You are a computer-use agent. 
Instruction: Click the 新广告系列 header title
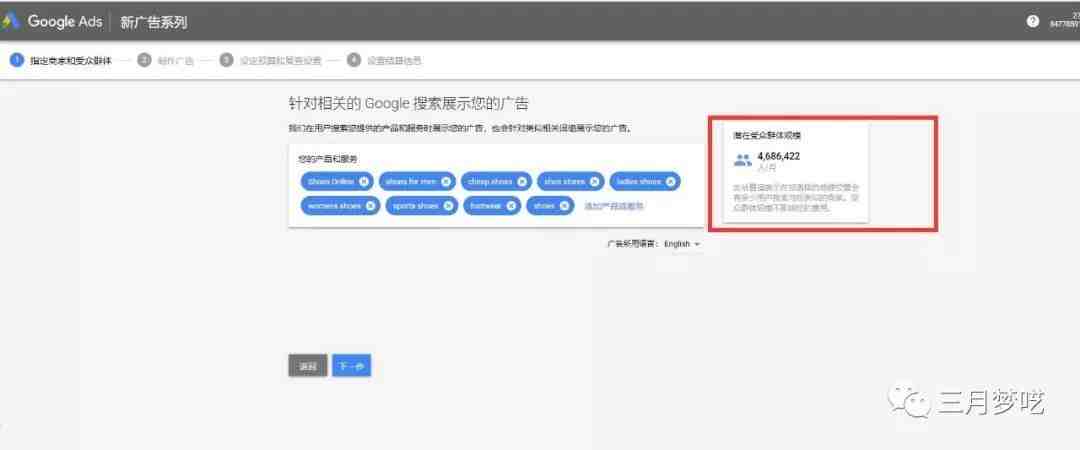click(x=154, y=22)
